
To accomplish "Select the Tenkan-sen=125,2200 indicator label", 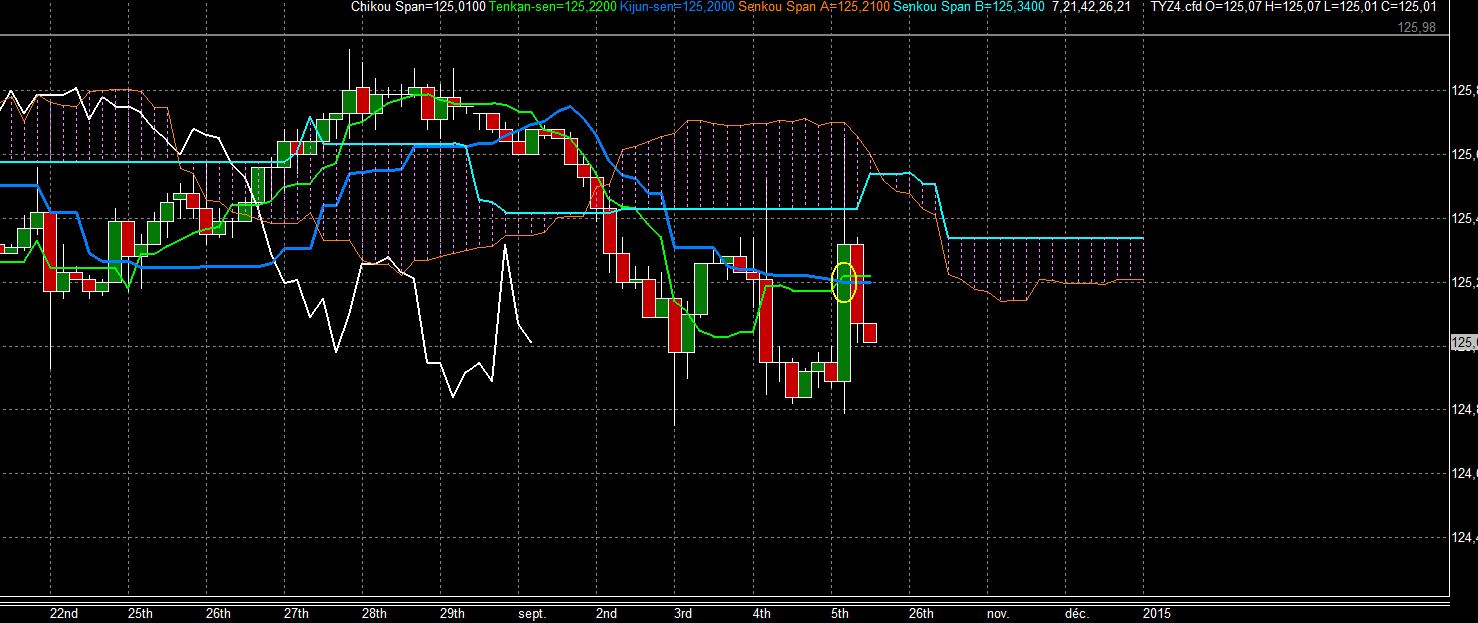I will click(552, 7).
